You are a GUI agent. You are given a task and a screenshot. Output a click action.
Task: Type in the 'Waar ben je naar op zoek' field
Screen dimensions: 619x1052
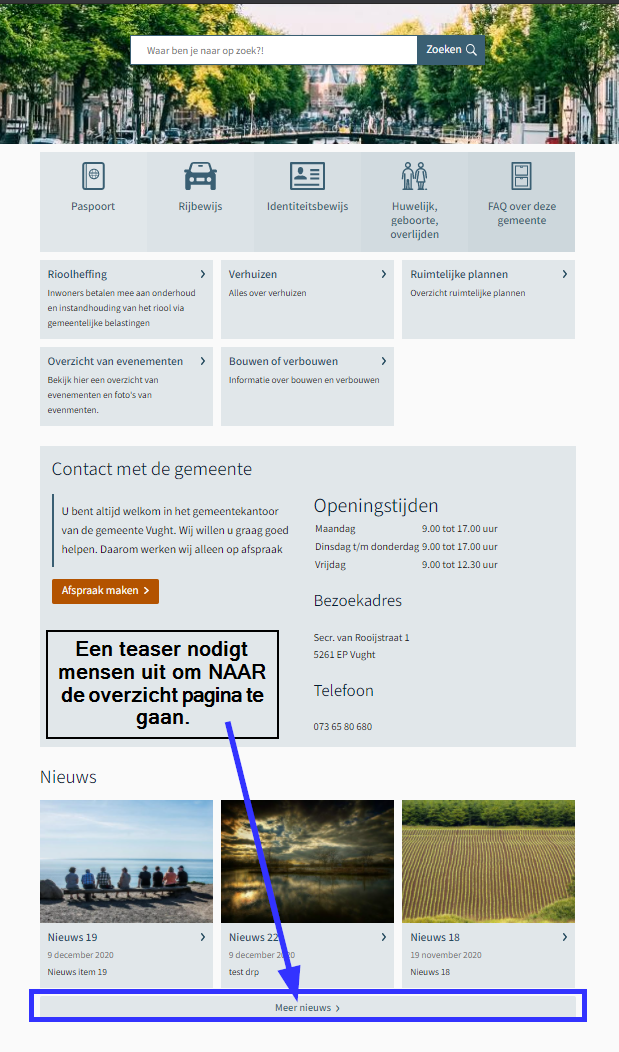(273, 50)
